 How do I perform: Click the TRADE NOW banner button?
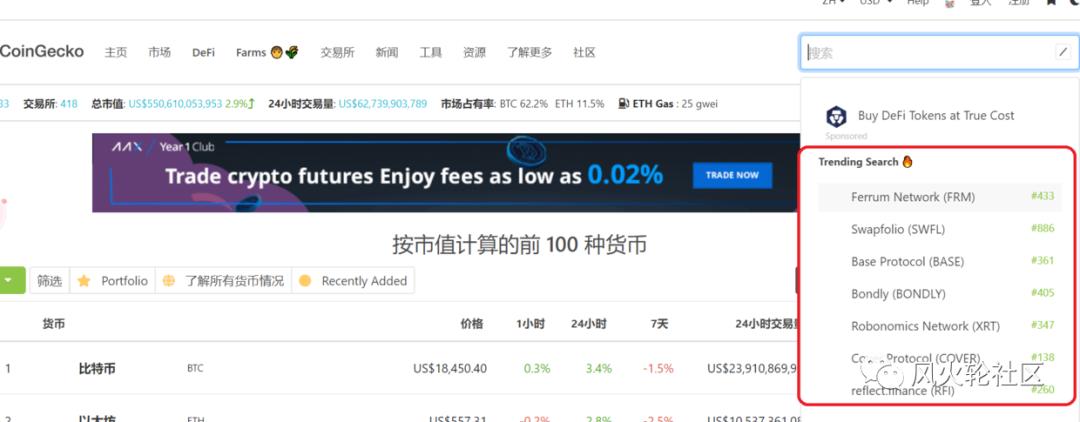click(732, 175)
